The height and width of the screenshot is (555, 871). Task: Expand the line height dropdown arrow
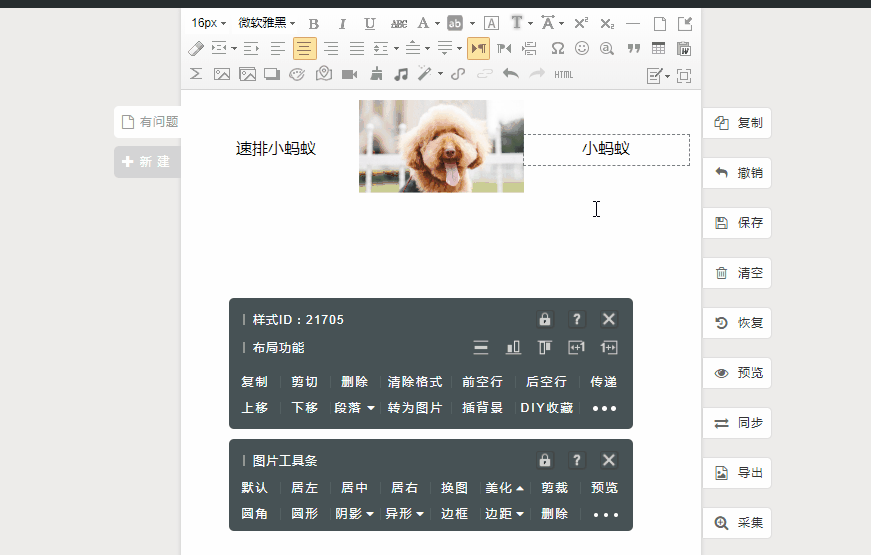pos(397,49)
